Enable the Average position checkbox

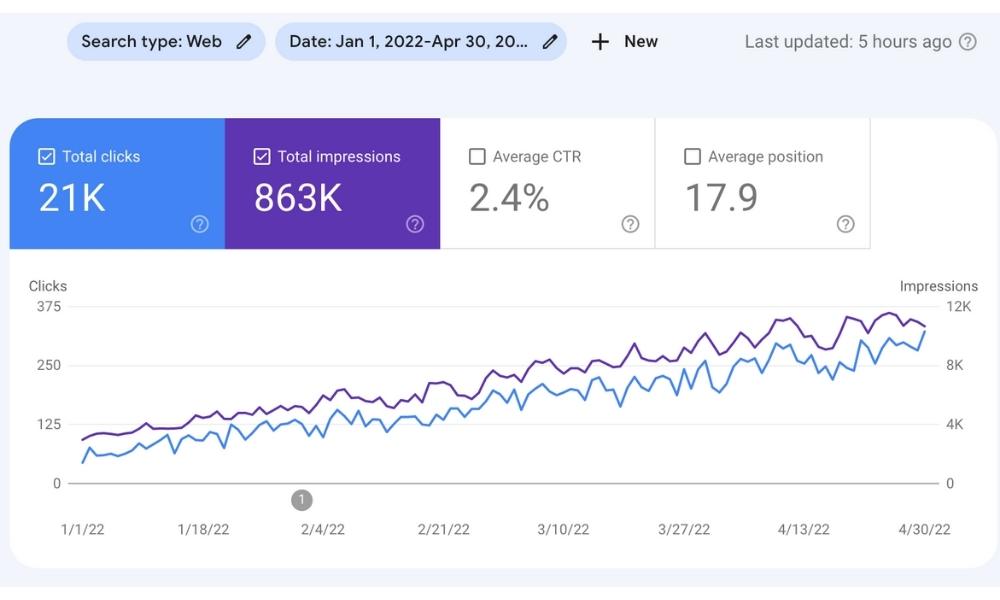[x=692, y=156]
